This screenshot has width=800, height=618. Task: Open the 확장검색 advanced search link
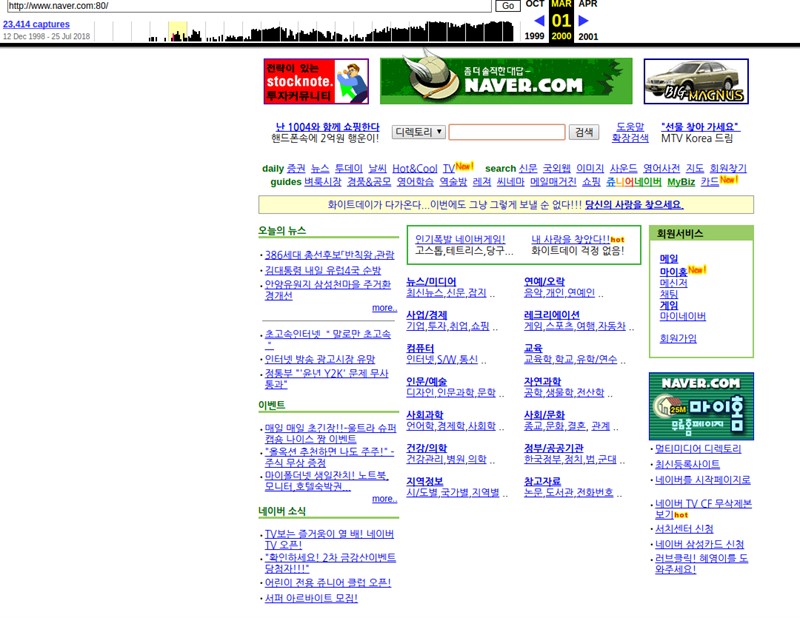point(630,138)
